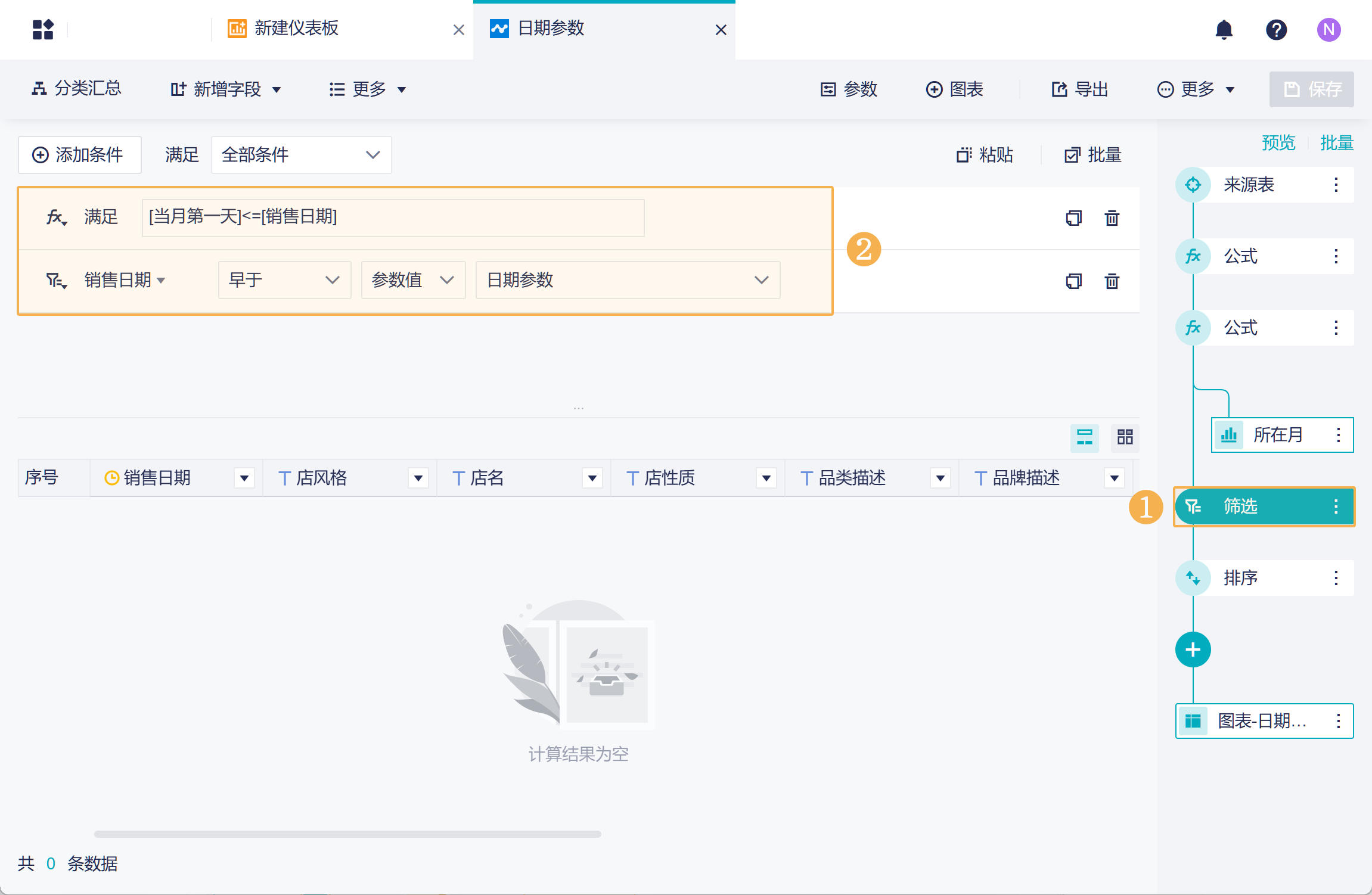This screenshot has height=895, width=1372.
Task: Open the help question mark icon
Action: 1276,29
